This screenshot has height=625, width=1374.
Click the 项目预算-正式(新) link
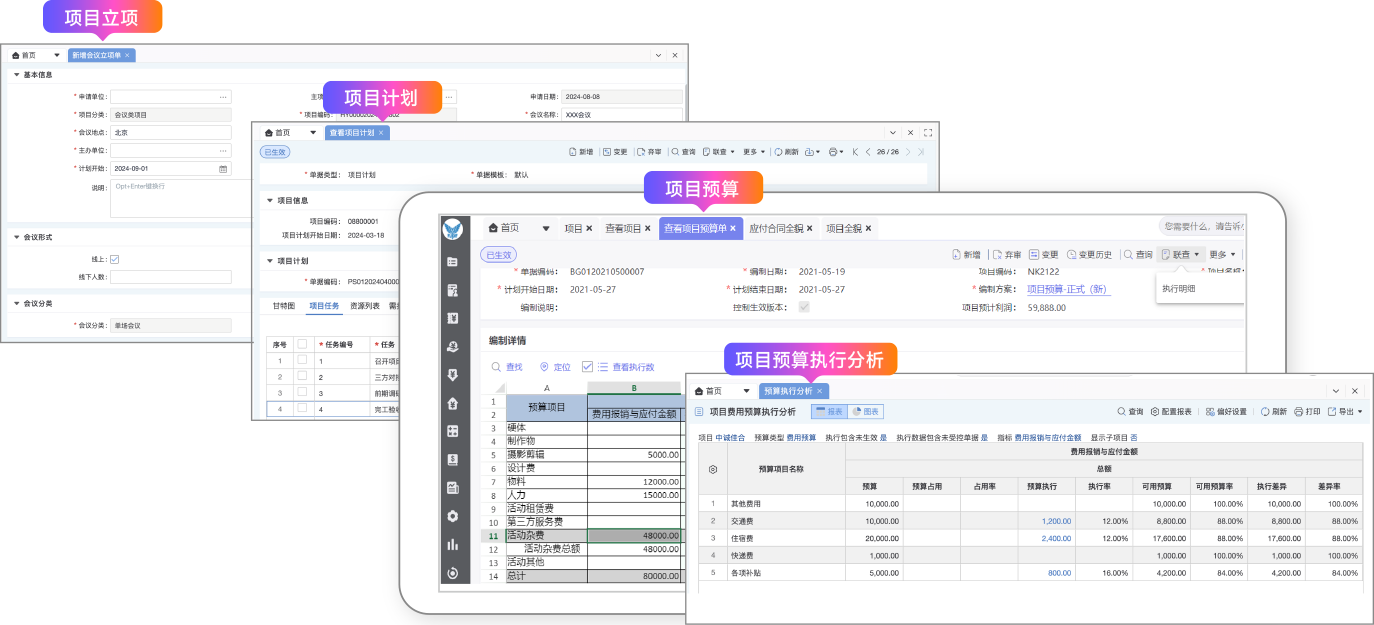1068,289
